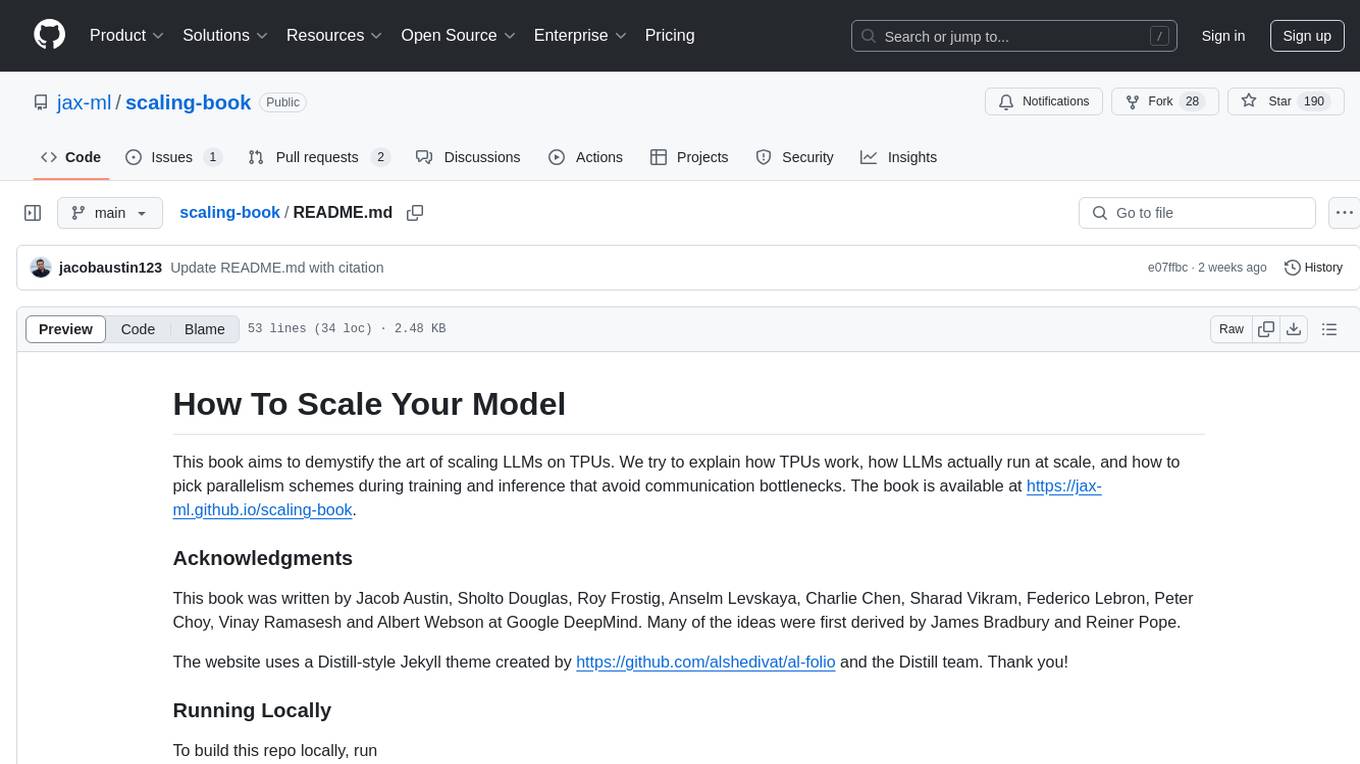Open jacobaustin123 author profile link
Screen dimensions: 1360x764
(x=110, y=268)
